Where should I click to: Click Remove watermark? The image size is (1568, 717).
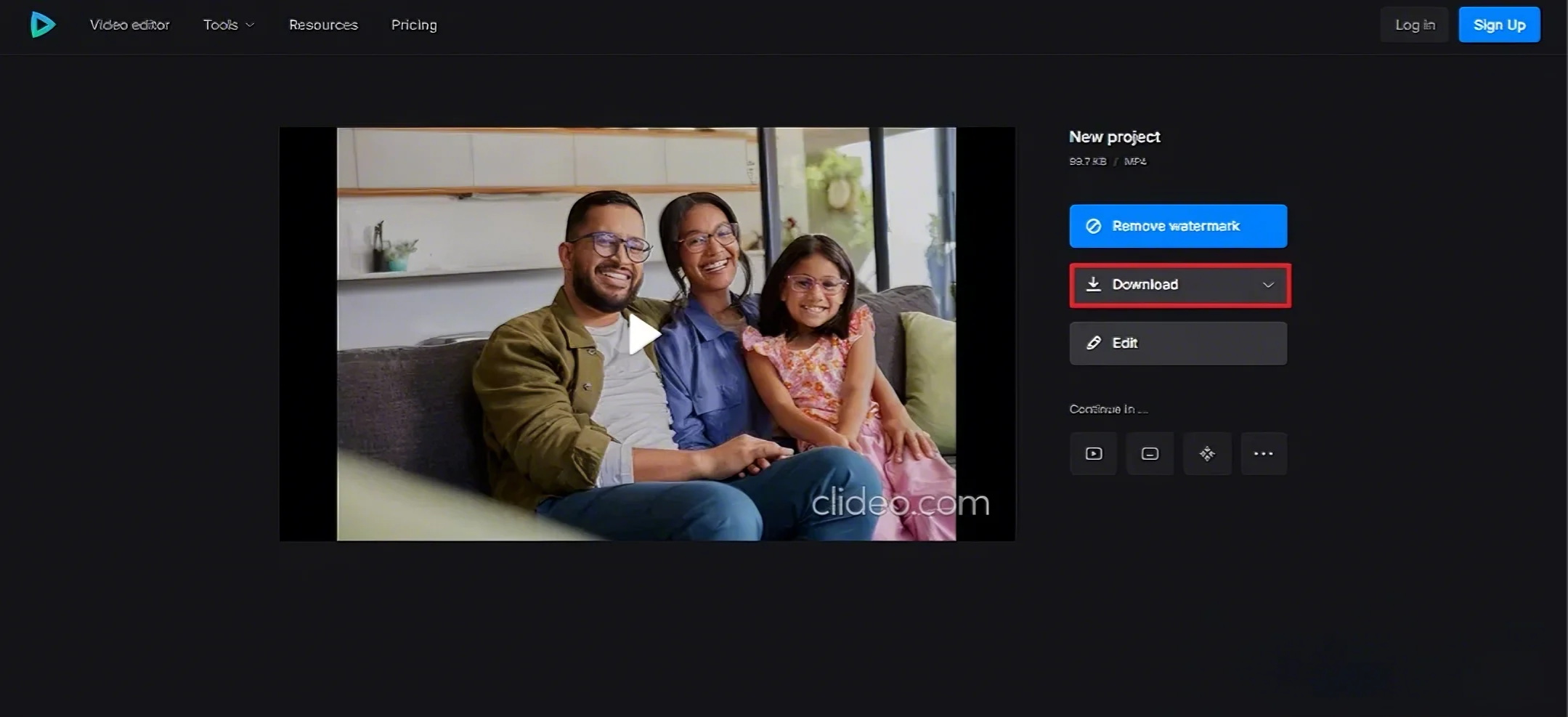click(1177, 225)
